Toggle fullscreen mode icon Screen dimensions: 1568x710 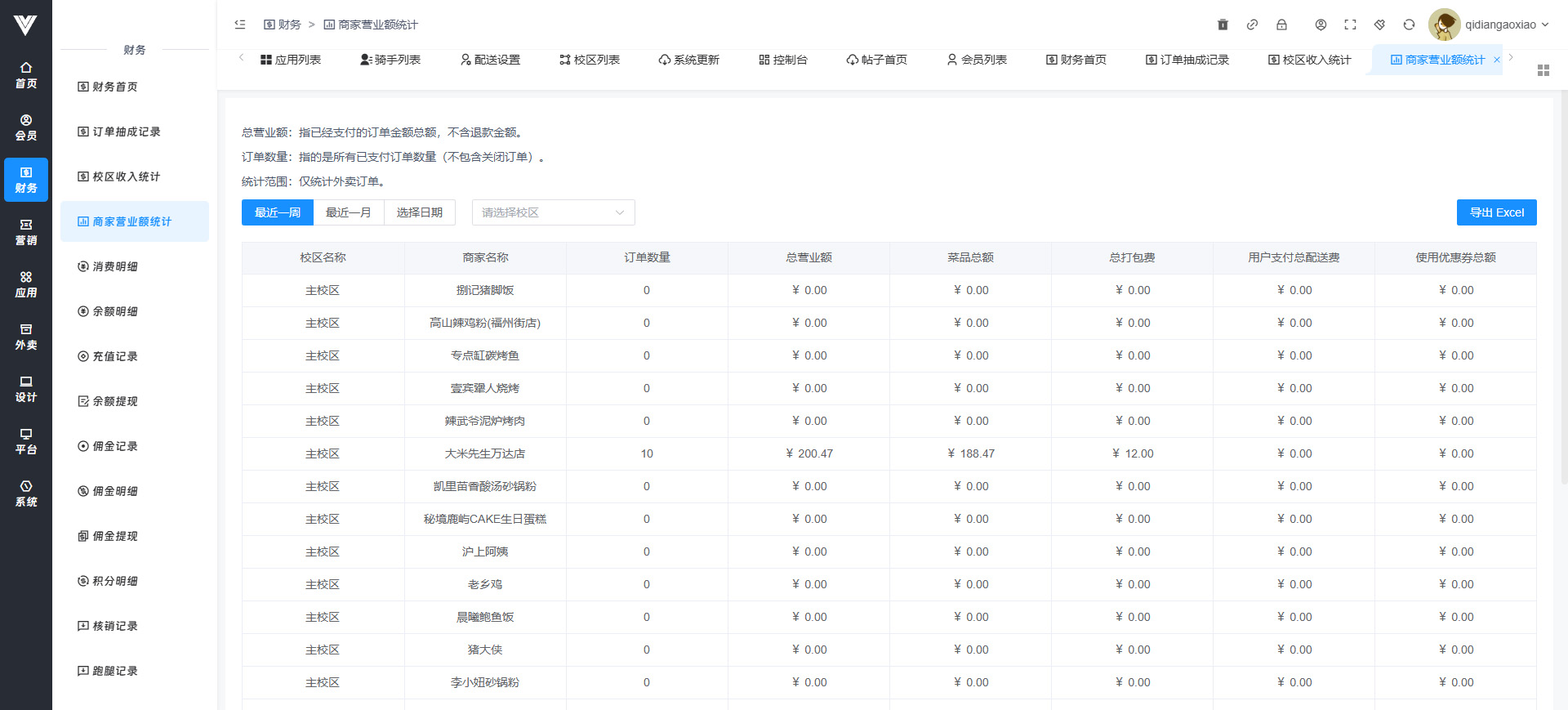1350,25
